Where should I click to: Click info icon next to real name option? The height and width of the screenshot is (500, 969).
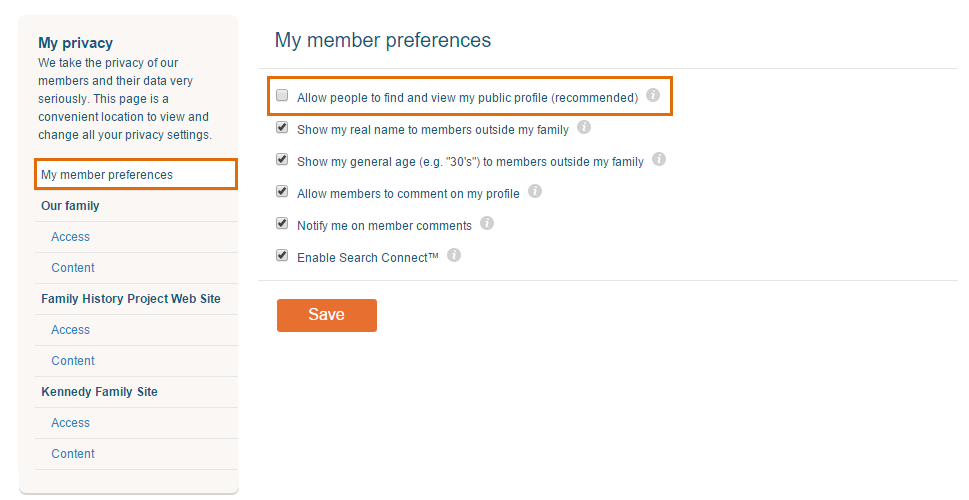click(584, 128)
